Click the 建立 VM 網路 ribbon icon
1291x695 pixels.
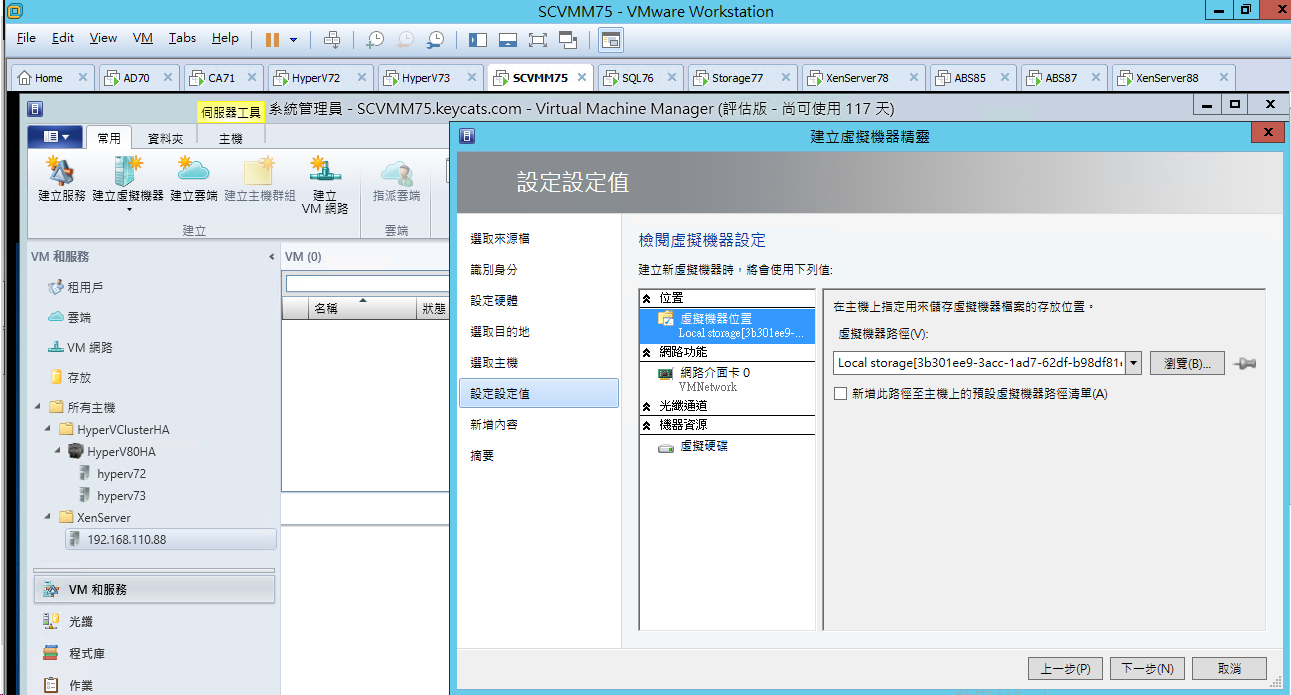[x=325, y=185]
